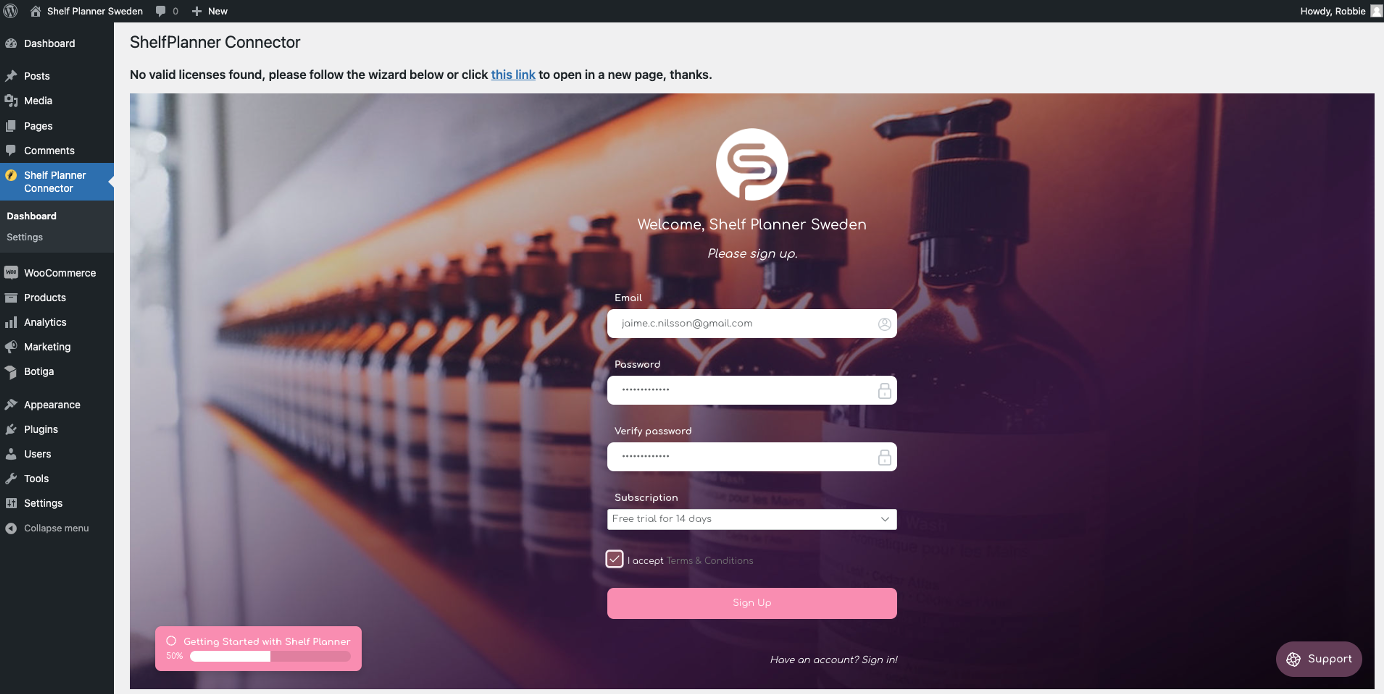Click the Shelf Planner logo above the welcome text
Viewport: 1384px width, 694px height.
point(752,164)
